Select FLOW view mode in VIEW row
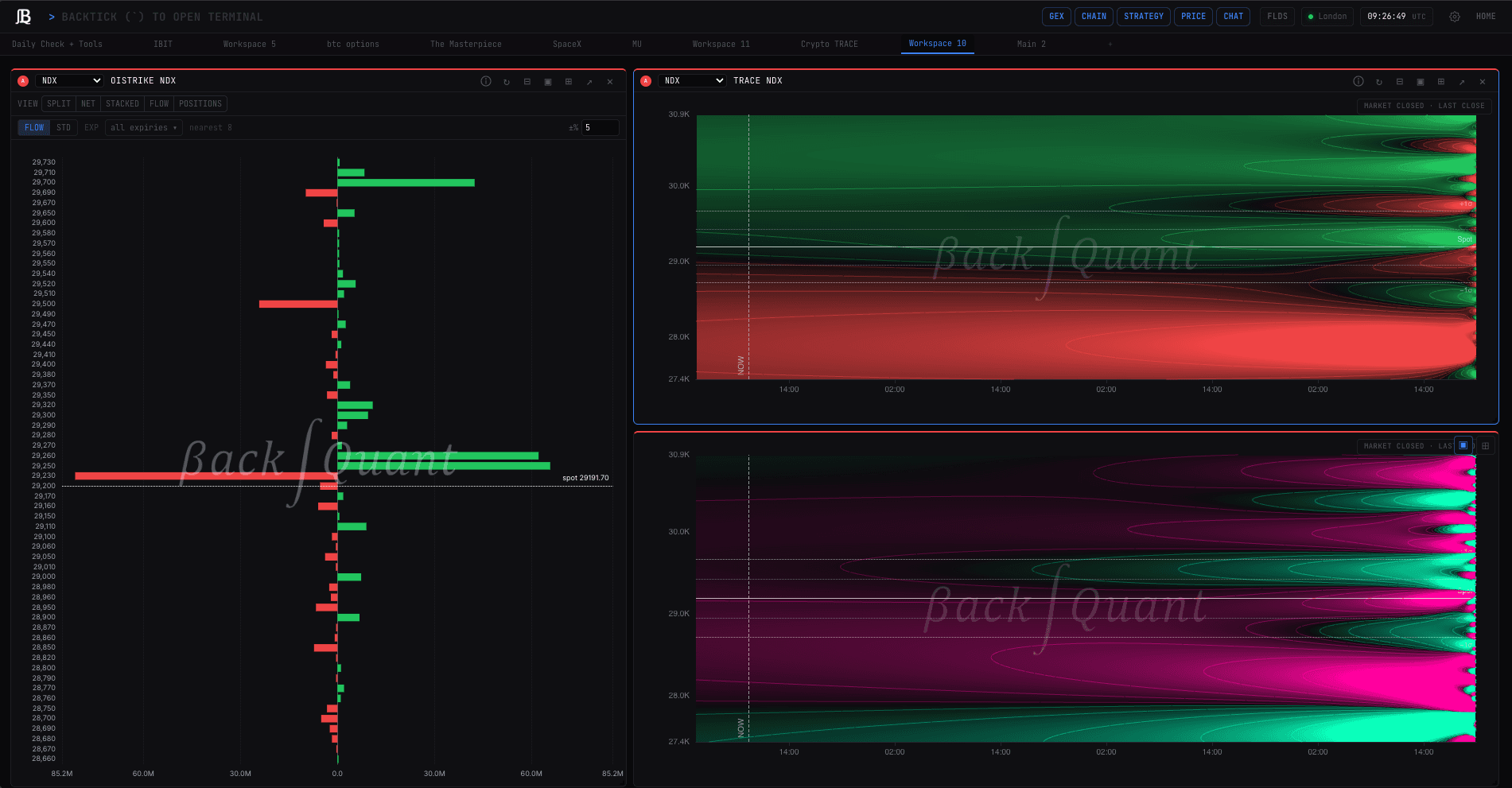This screenshot has height=788, width=1512. 159,104
